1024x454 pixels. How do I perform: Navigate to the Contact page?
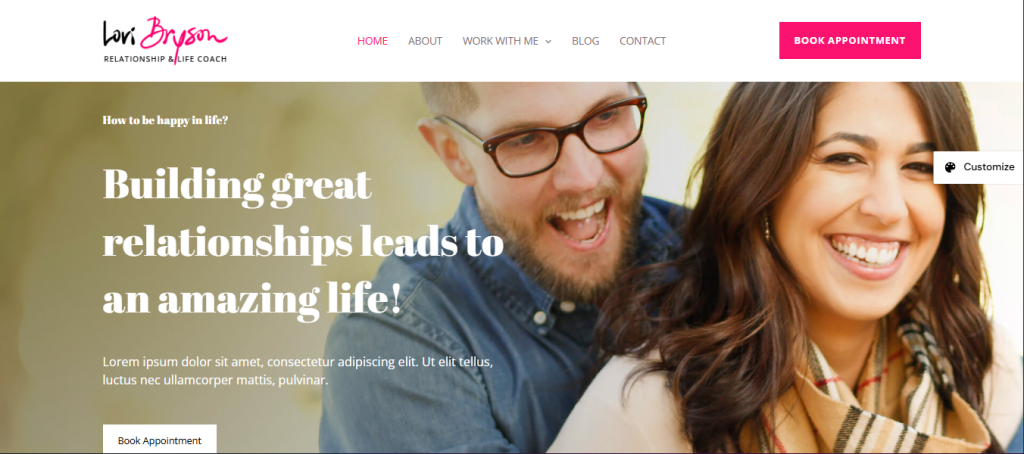643,41
